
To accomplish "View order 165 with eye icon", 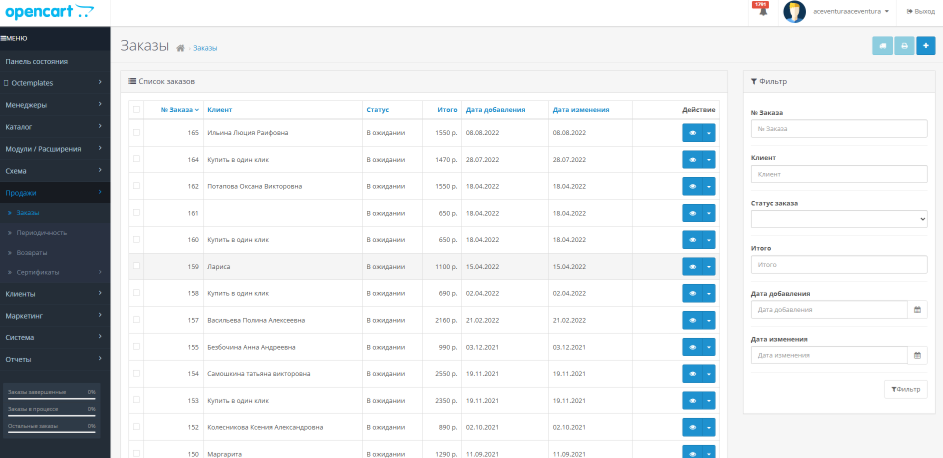I will click(692, 133).
